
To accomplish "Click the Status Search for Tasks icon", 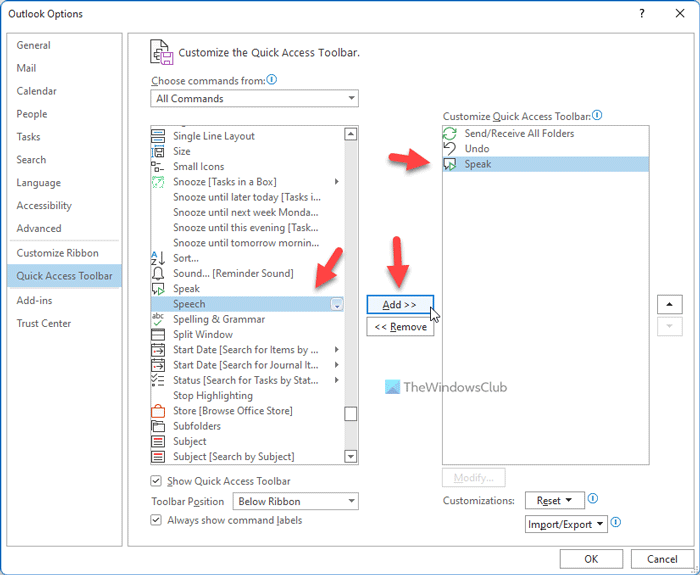I will tap(158, 380).
